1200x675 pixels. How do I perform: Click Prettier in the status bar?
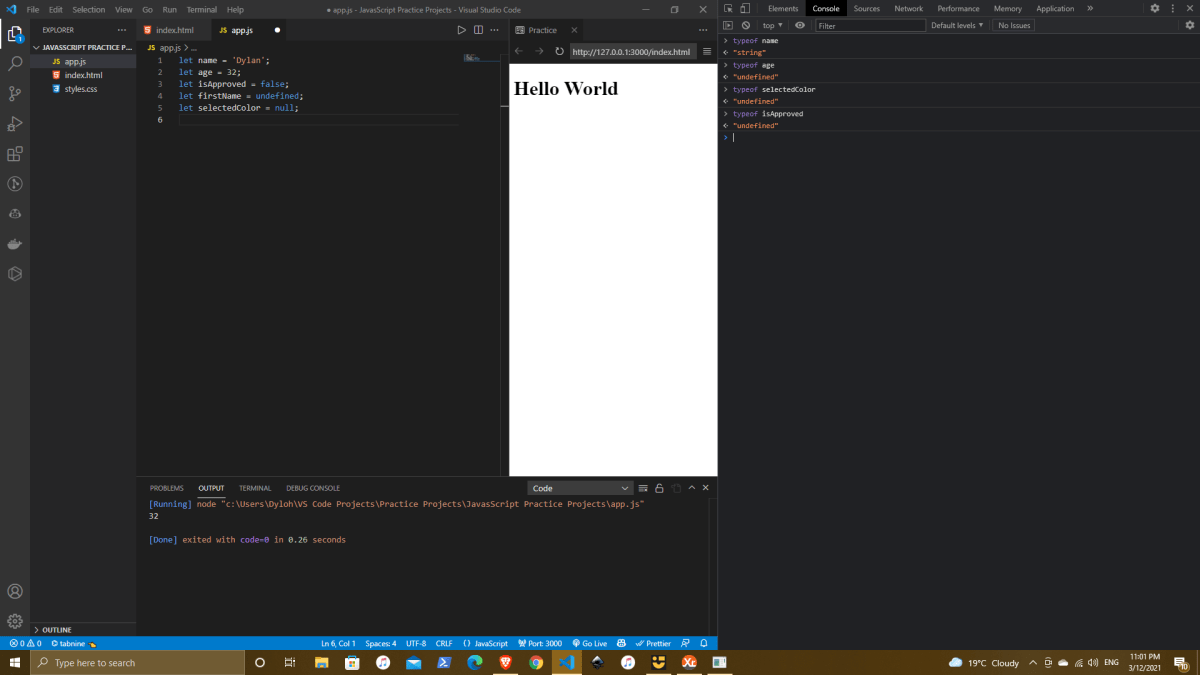click(653, 643)
